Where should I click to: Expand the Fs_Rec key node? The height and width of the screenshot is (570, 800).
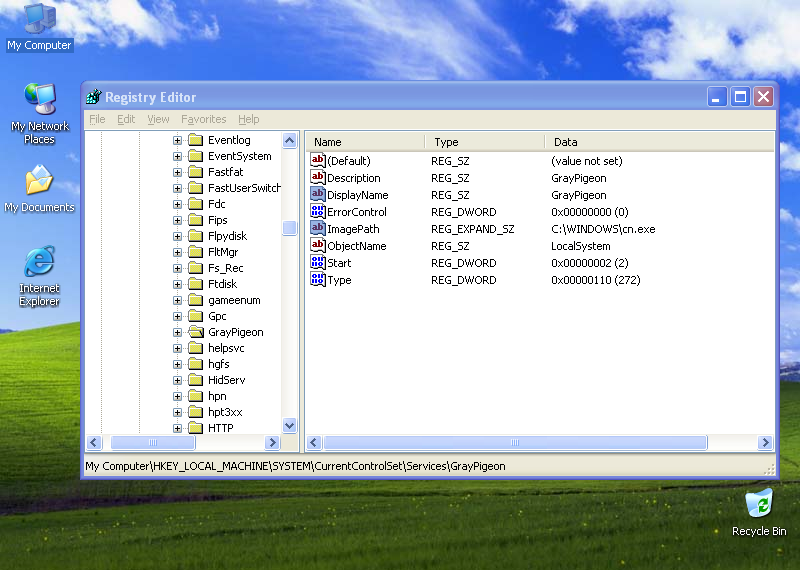177,268
